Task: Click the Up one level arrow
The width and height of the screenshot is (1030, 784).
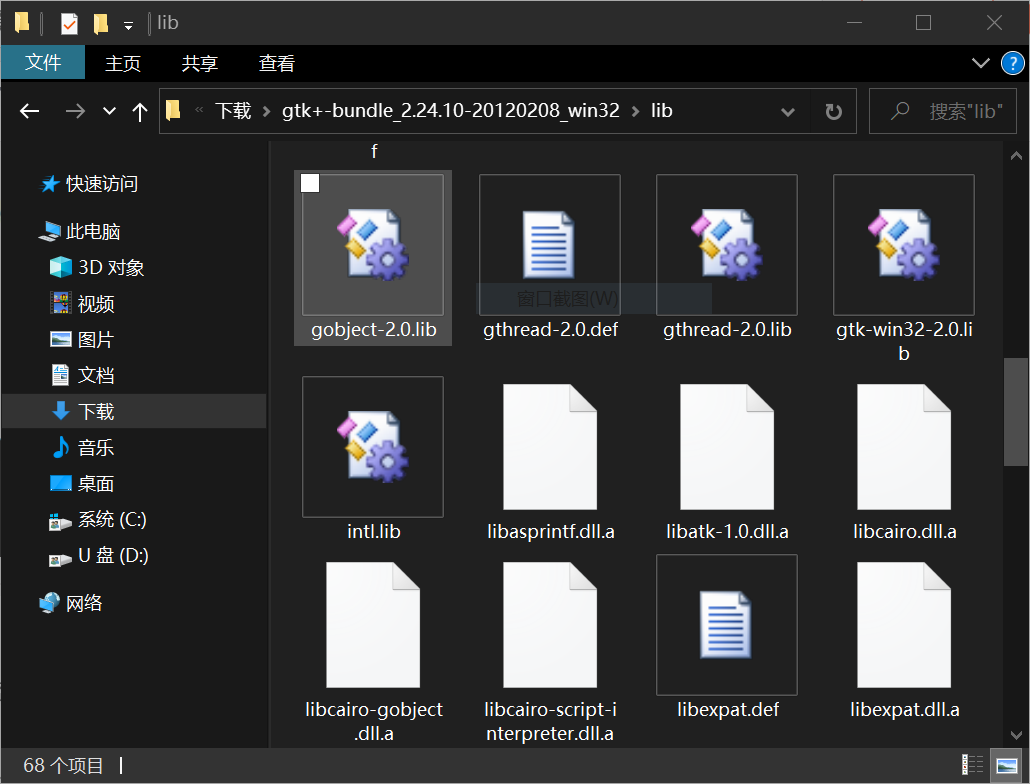Action: [140, 112]
